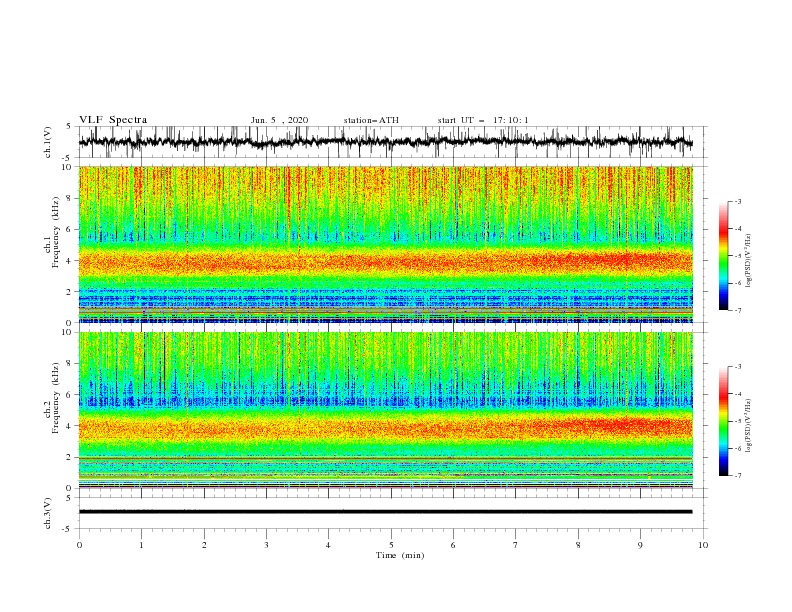Click the ch.1 color scale bar
The width and height of the screenshot is (792, 612).
(x=723, y=256)
